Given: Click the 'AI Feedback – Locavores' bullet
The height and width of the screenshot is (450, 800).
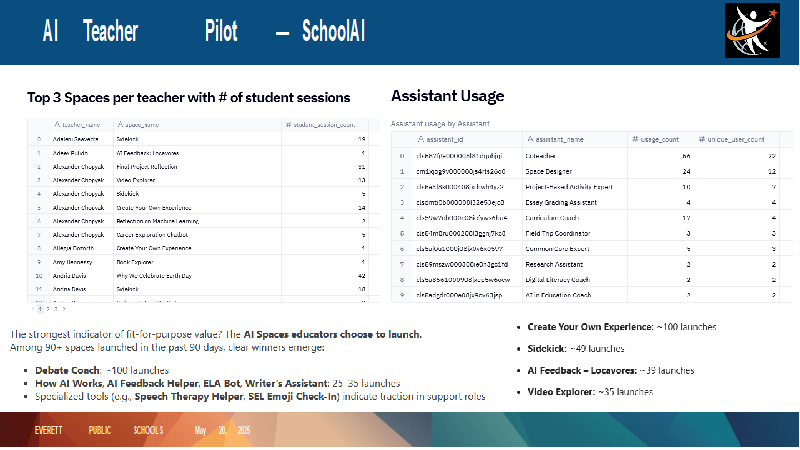Looking at the screenshot, I should (610, 370).
